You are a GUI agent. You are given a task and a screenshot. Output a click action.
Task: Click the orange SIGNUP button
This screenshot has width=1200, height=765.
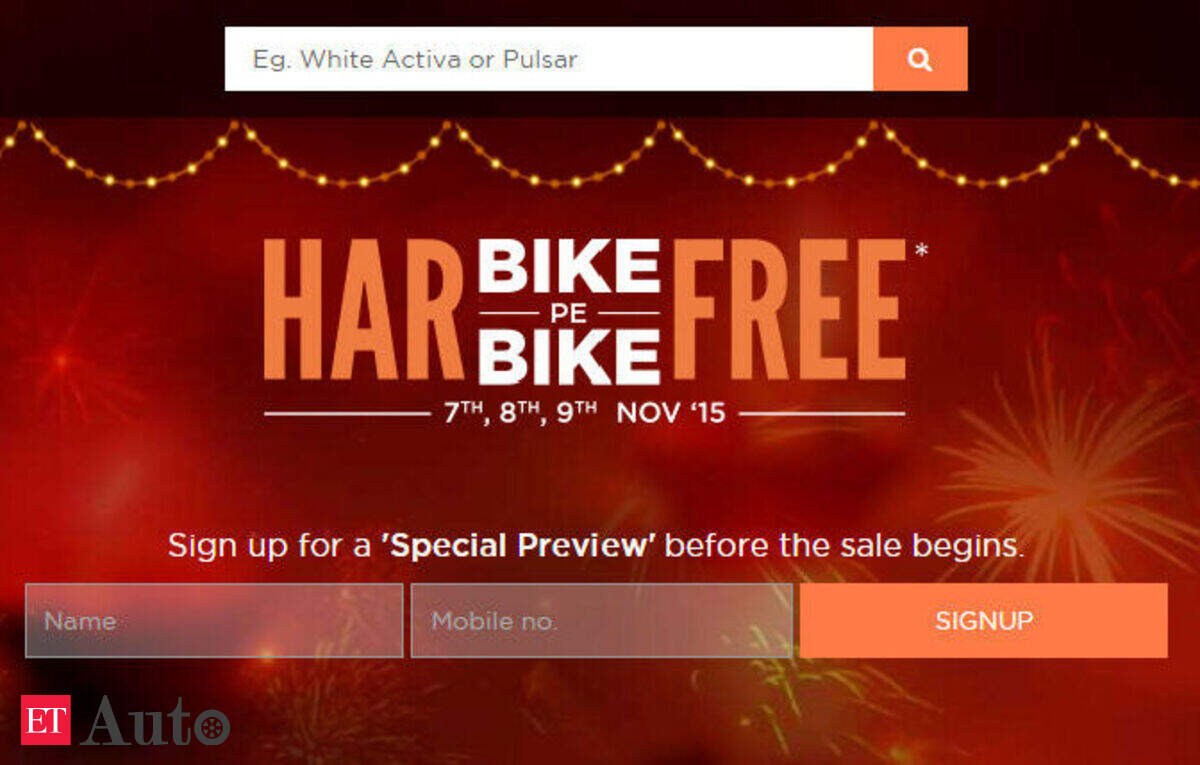[x=984, y=621]
